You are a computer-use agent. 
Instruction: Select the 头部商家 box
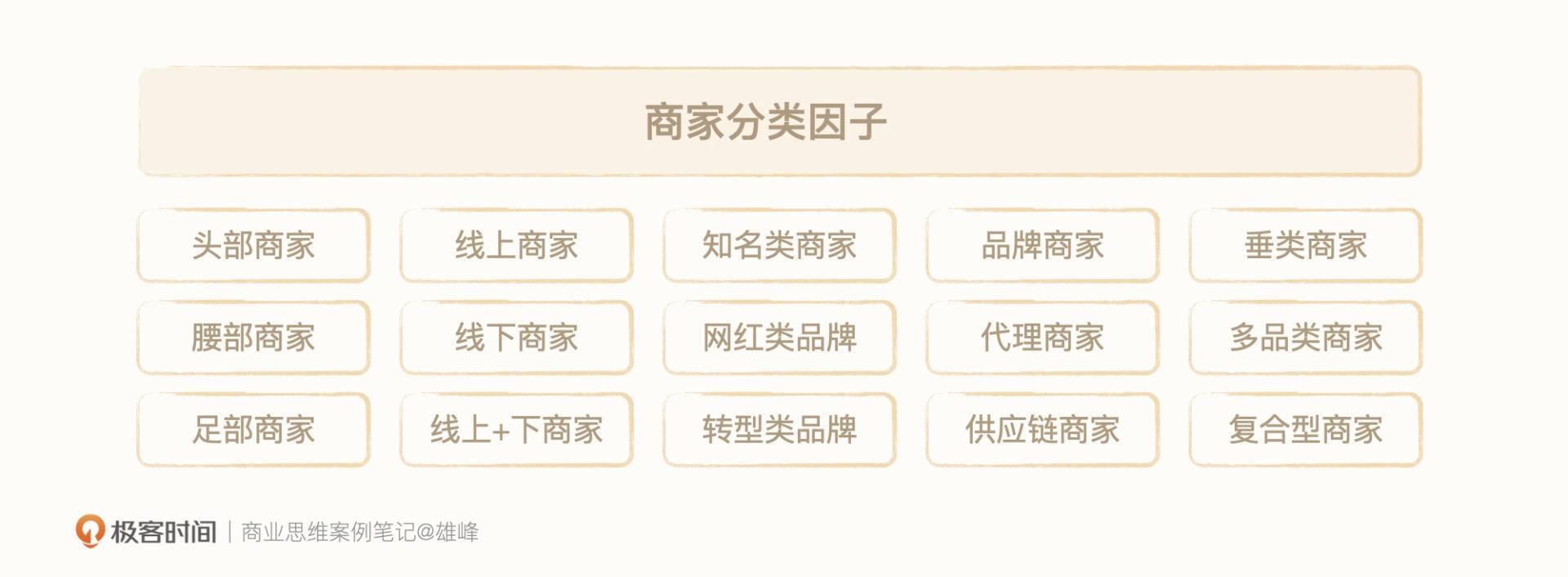click(253, 245)
